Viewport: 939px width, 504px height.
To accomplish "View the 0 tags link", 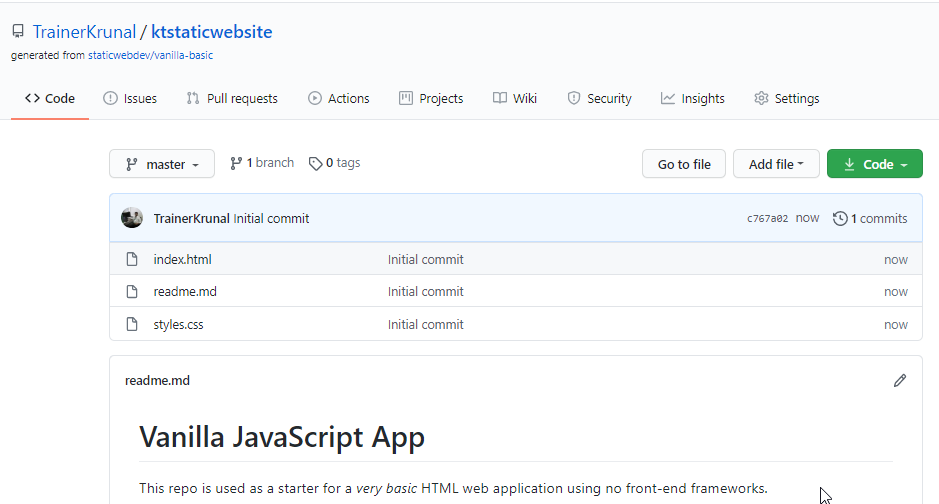I will [334, 163].
